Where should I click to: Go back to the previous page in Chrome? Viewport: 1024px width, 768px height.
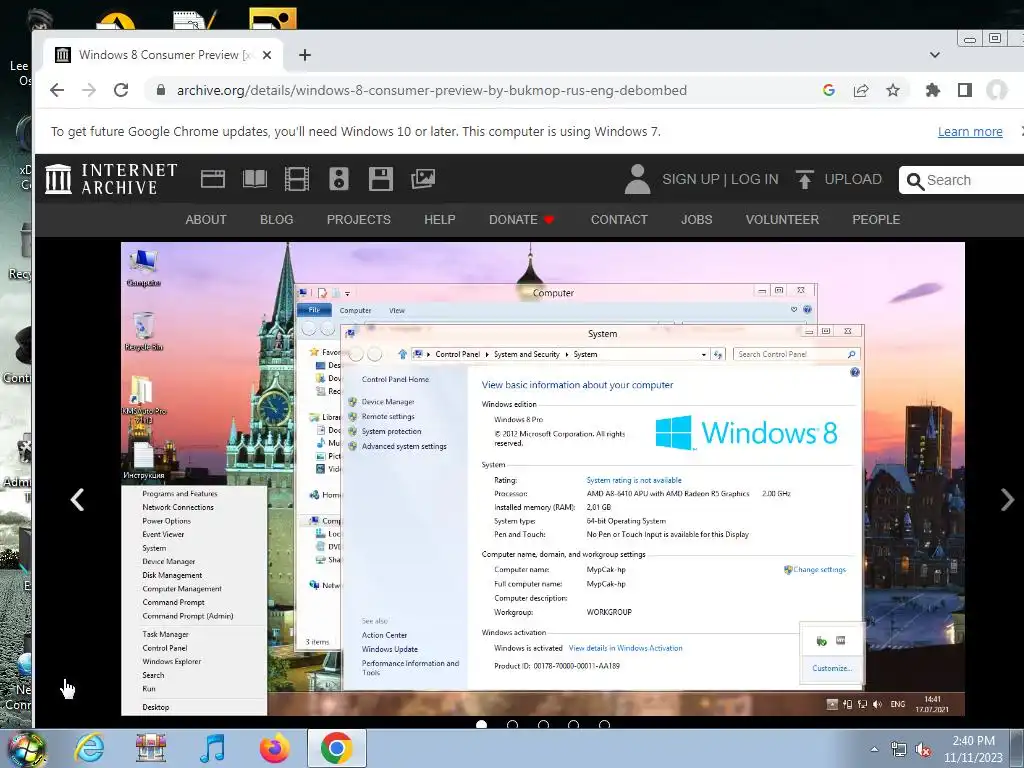57,90
